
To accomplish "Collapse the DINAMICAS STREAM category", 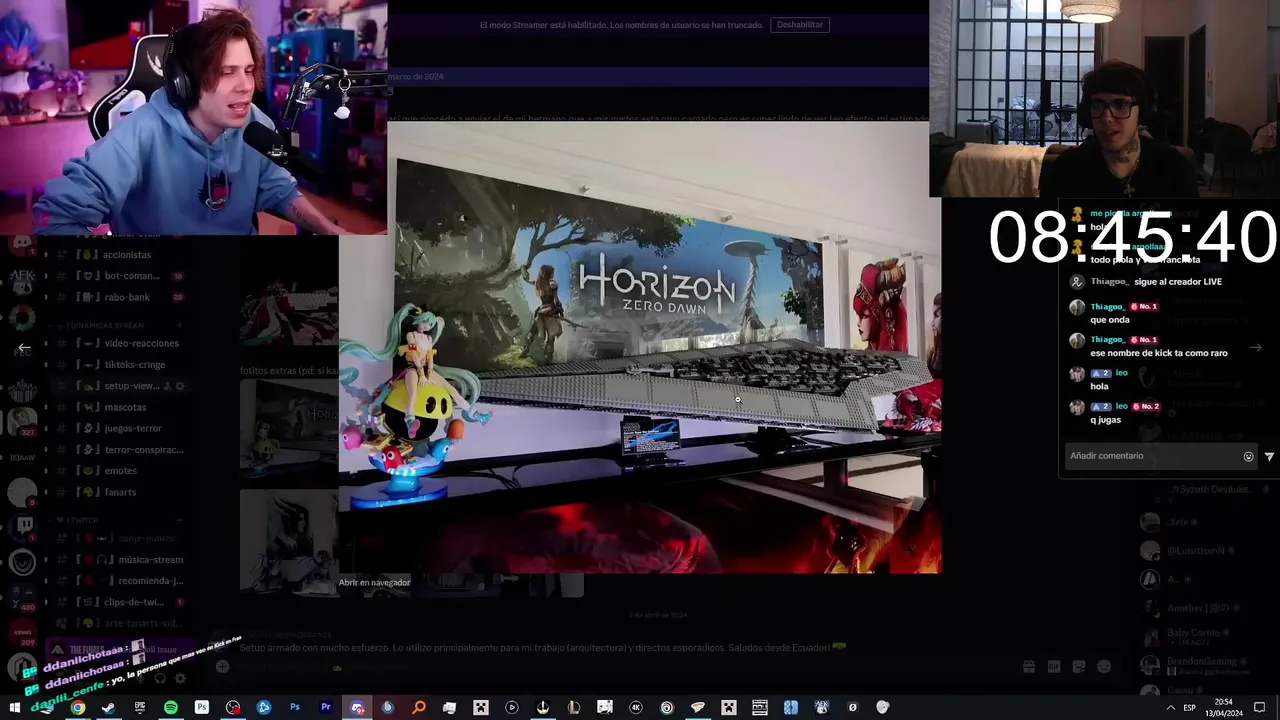I will click(105, 325).
